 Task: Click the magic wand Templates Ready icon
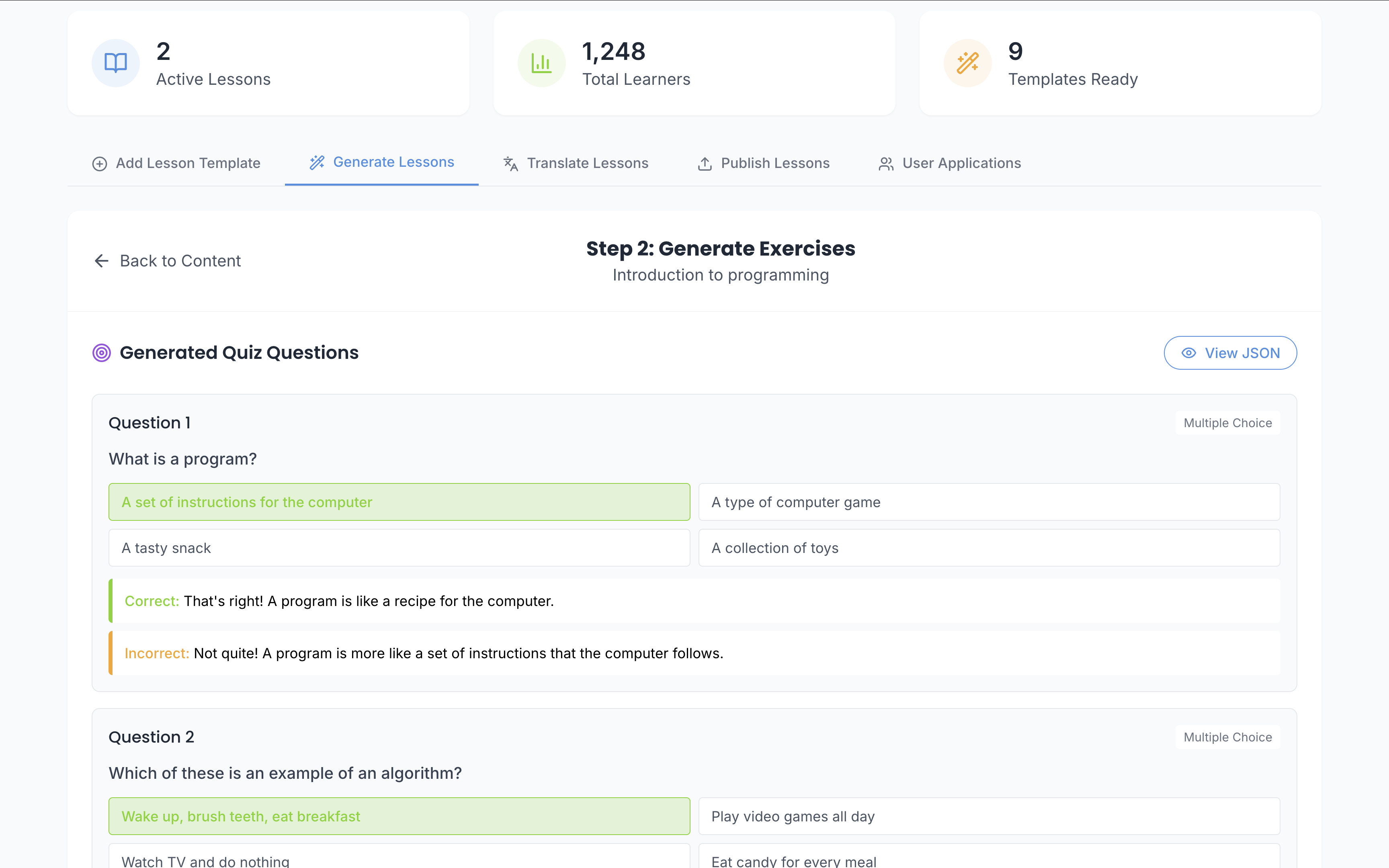tap(967, 63)
